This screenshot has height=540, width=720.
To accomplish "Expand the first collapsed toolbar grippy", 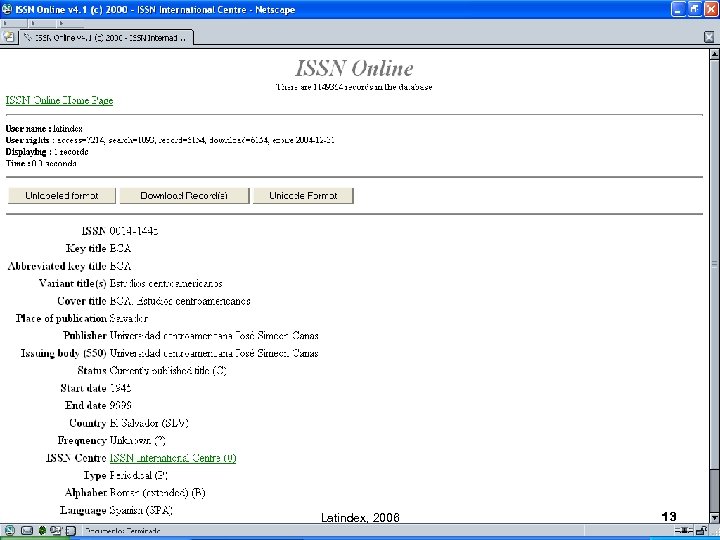I will click(x=14, y=23).
